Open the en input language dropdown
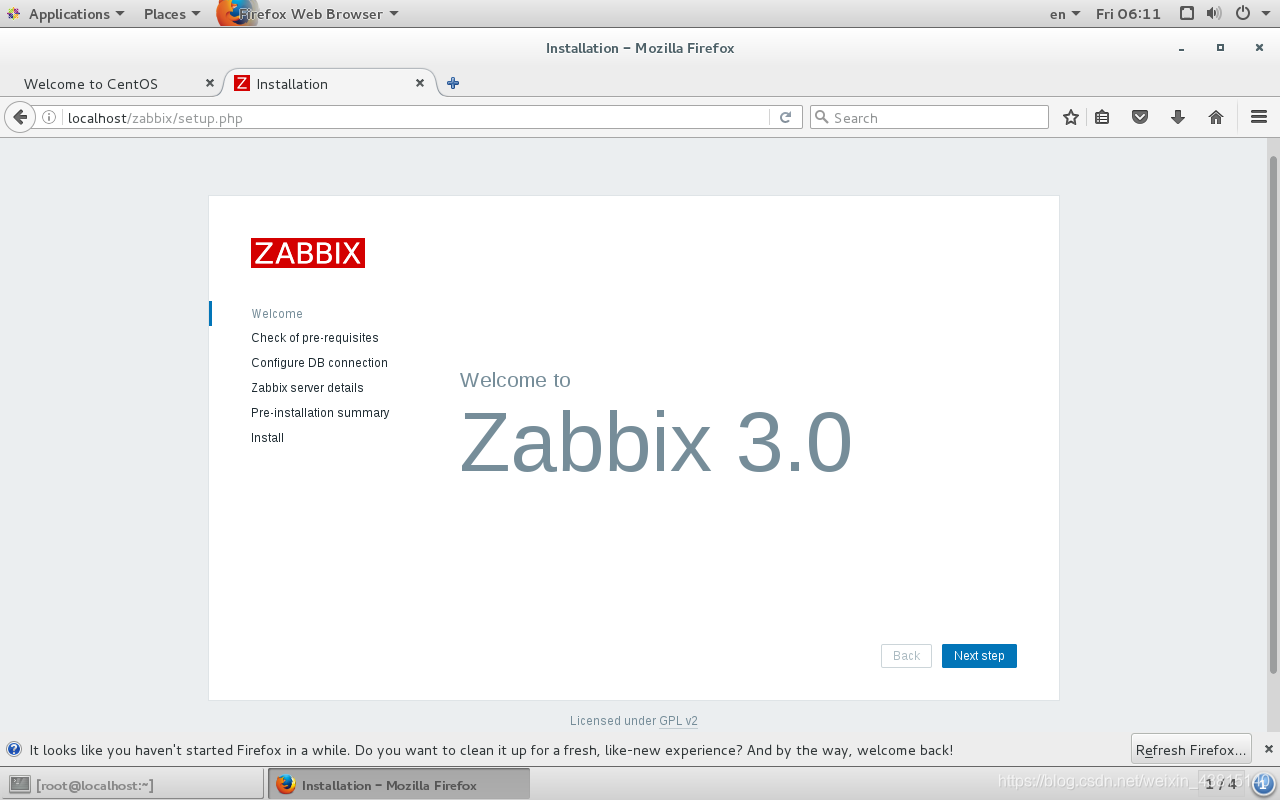1280x800 pixels. point(1064,13)
